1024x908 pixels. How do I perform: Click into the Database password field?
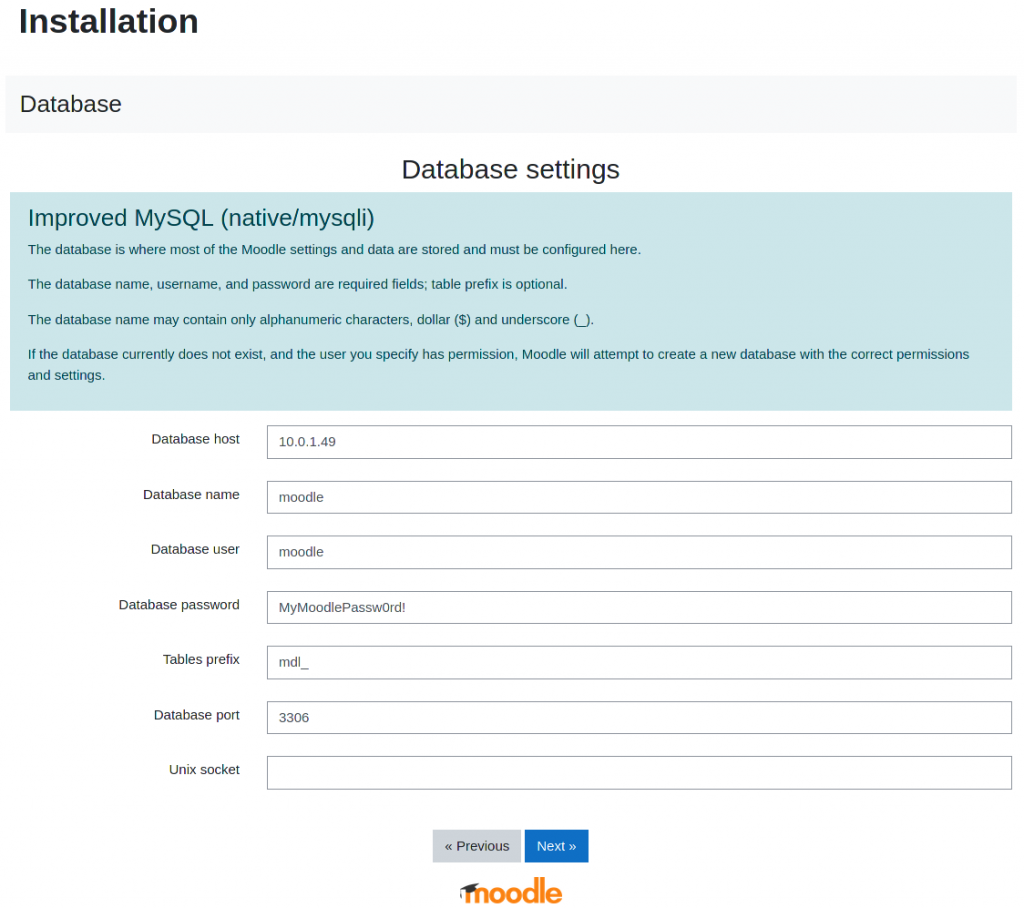[639, 608]
